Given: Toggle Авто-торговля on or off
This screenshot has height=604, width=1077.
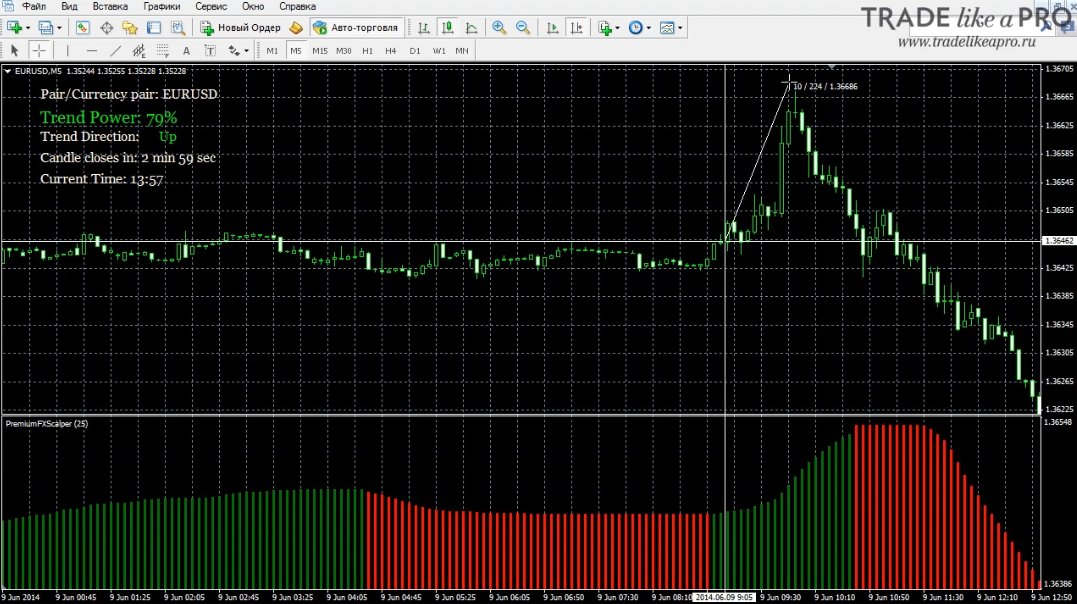Looking at the screenshot, I should click(355, 27).
